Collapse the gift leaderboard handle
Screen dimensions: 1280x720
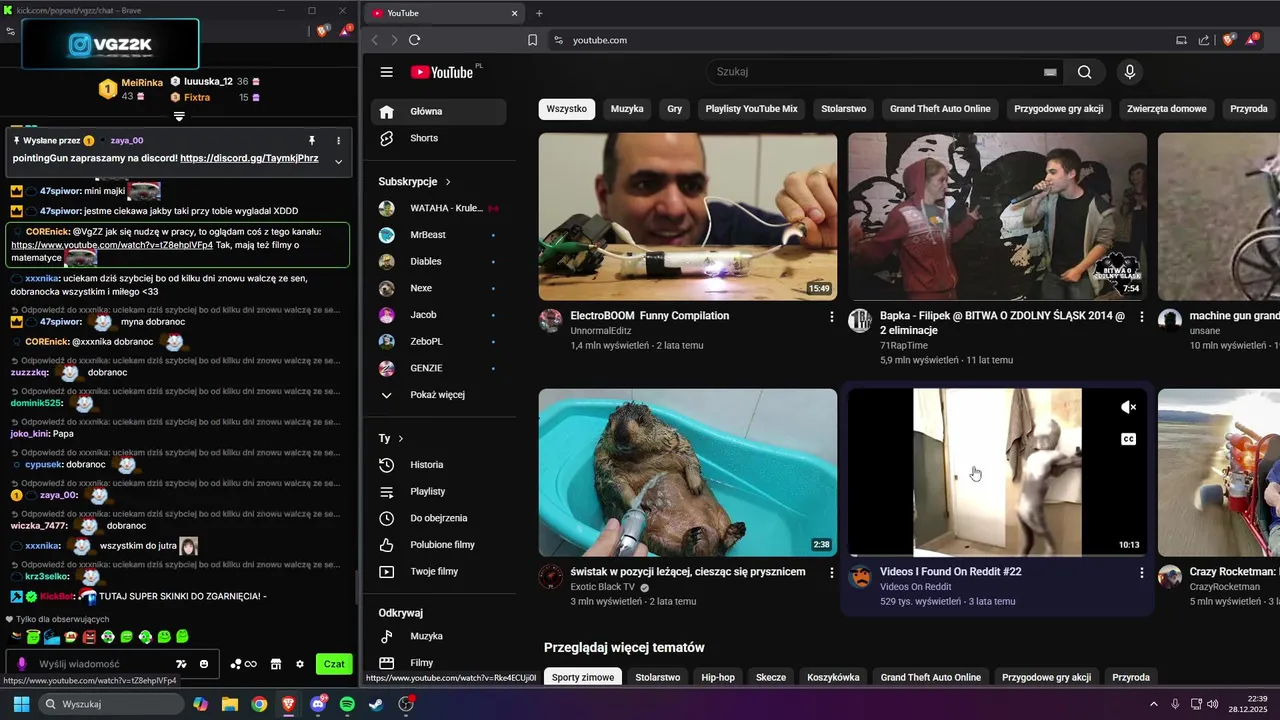tap(179, 117)
